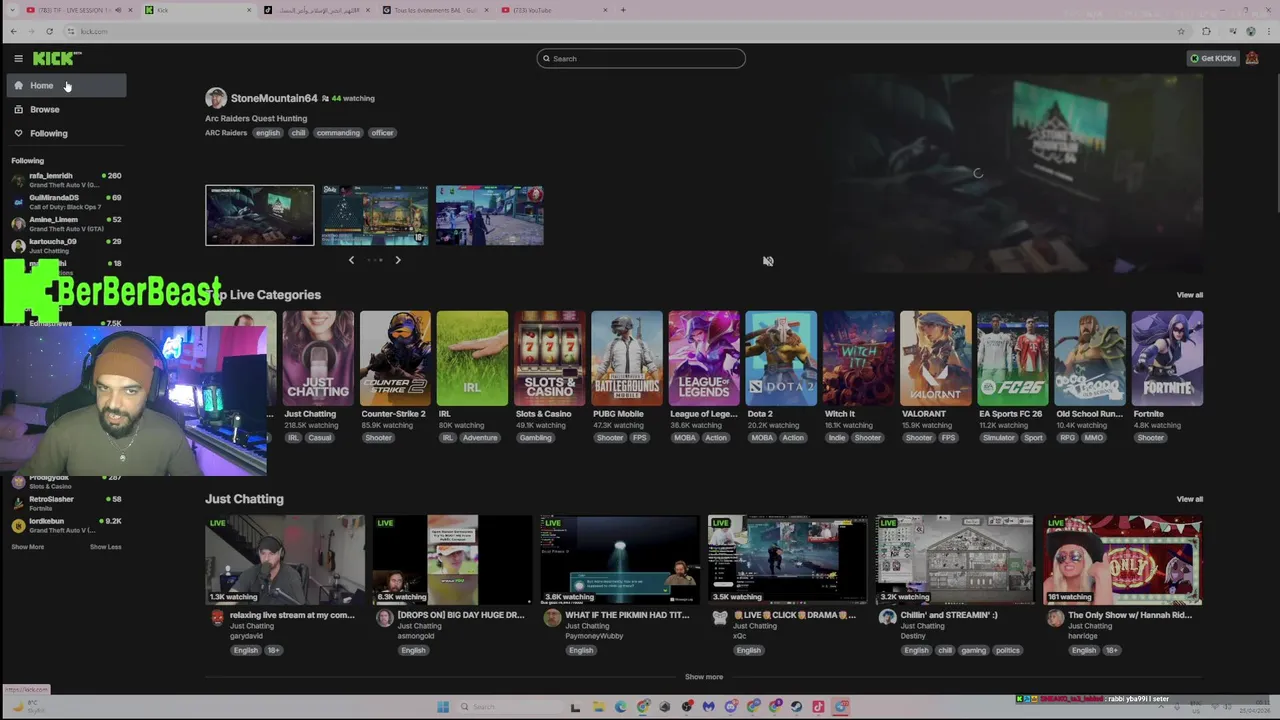Go to Home in the sidebar

[x=67, y=86]
